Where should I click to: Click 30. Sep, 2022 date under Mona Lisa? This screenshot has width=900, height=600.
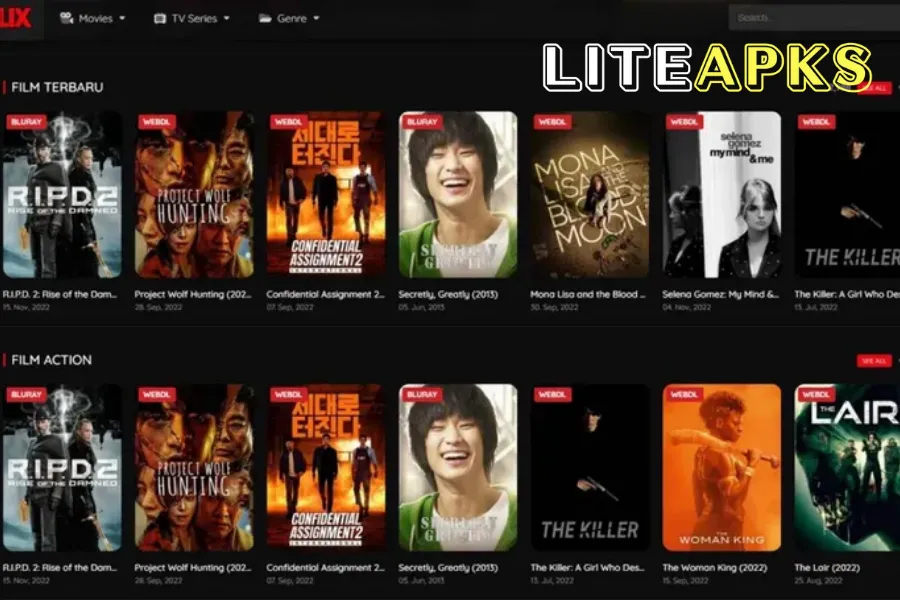(x=554, y=308)
